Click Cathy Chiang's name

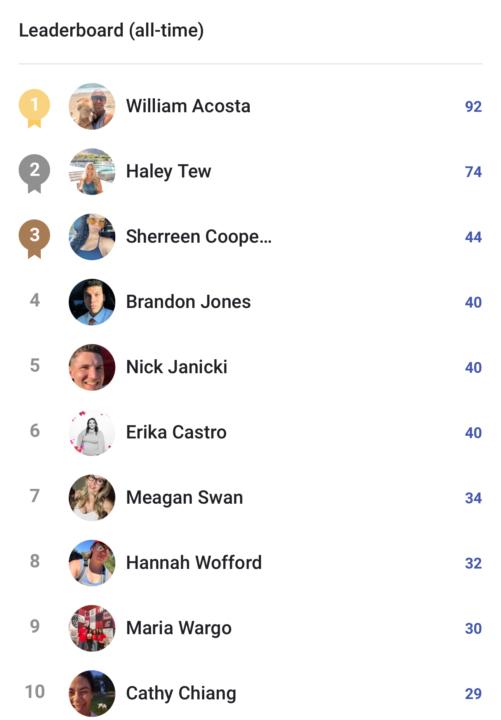[181, 694]
